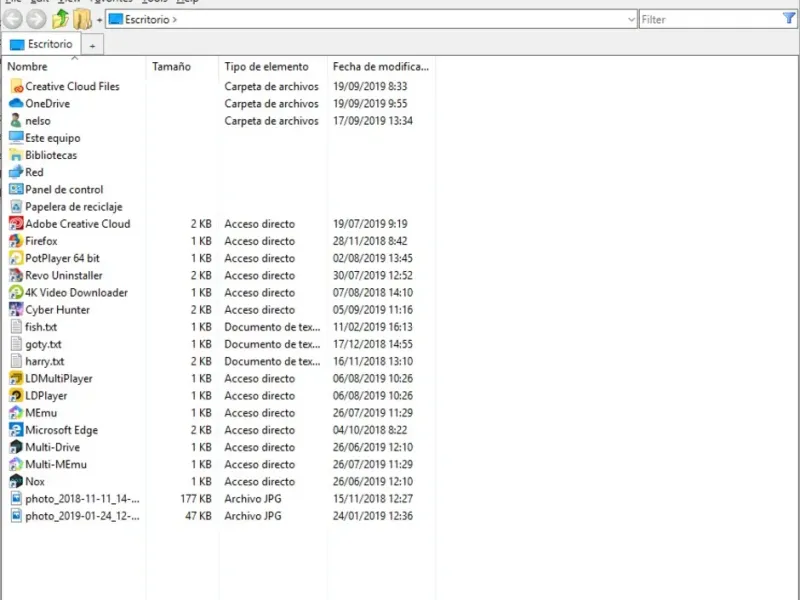This screenshot has width=800, height=600.
Task: Expand the address bar history dropdown
Action: 631,19
